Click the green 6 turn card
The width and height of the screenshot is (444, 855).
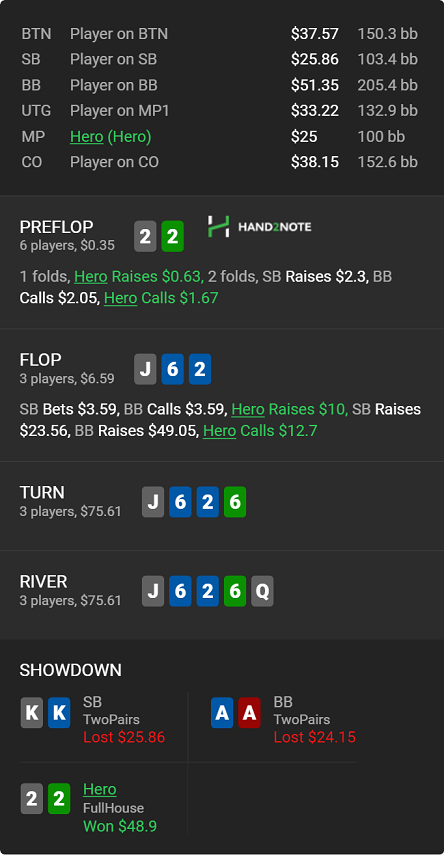pyautogui.click(x=235, y=502)
